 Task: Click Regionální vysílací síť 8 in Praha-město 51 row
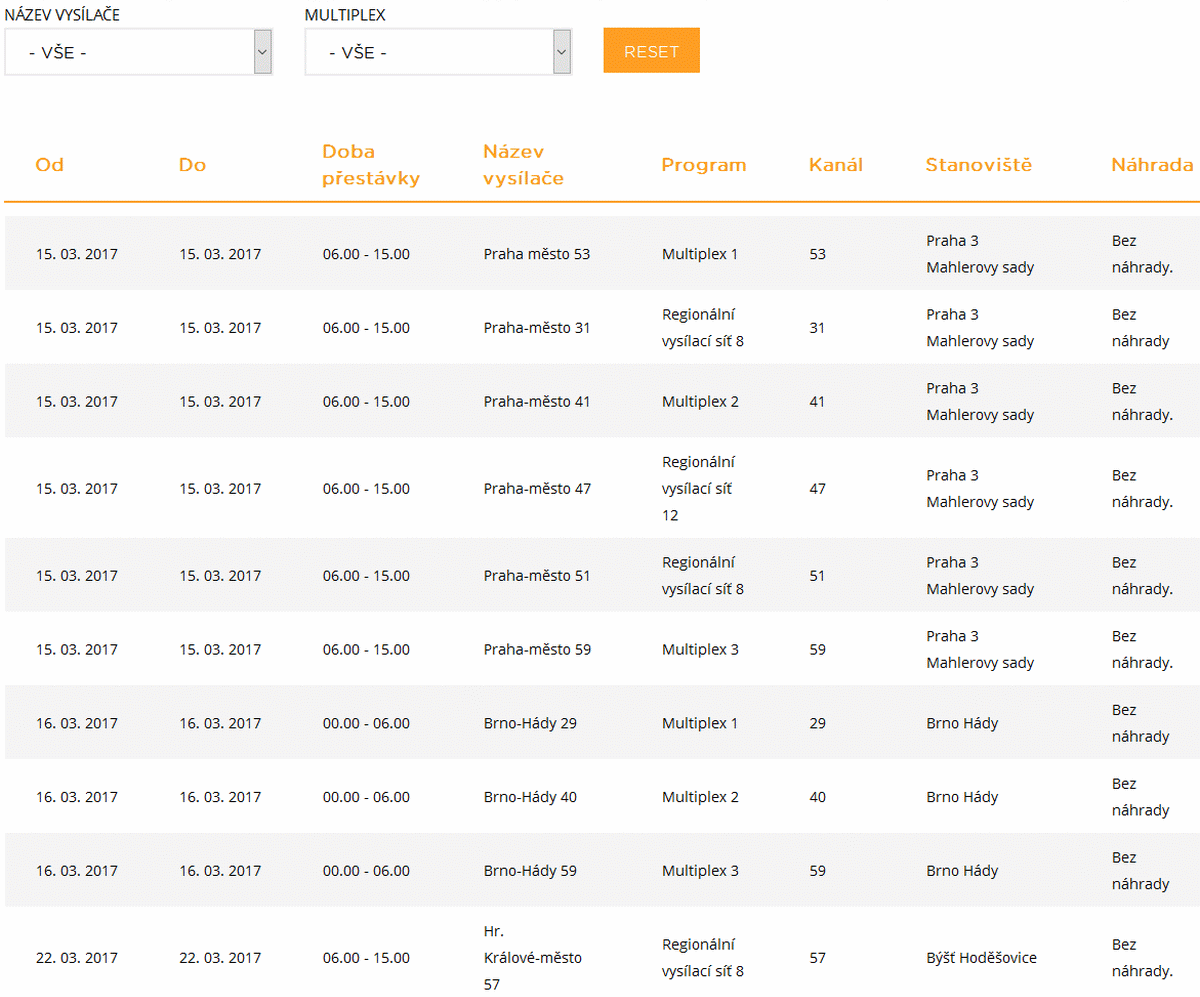(703, 576)
